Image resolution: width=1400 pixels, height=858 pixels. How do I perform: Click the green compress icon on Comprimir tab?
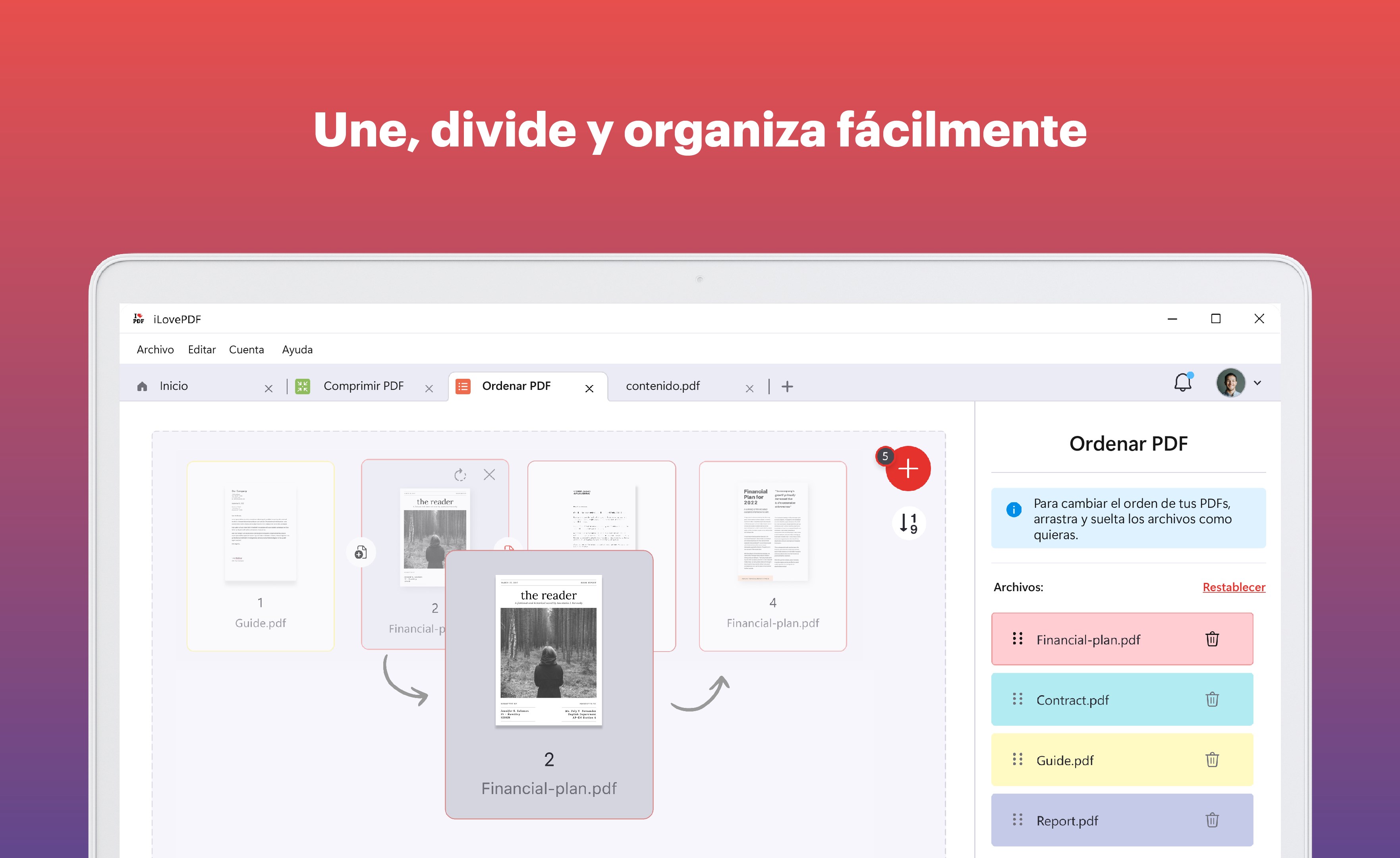(x=302, y=387)
